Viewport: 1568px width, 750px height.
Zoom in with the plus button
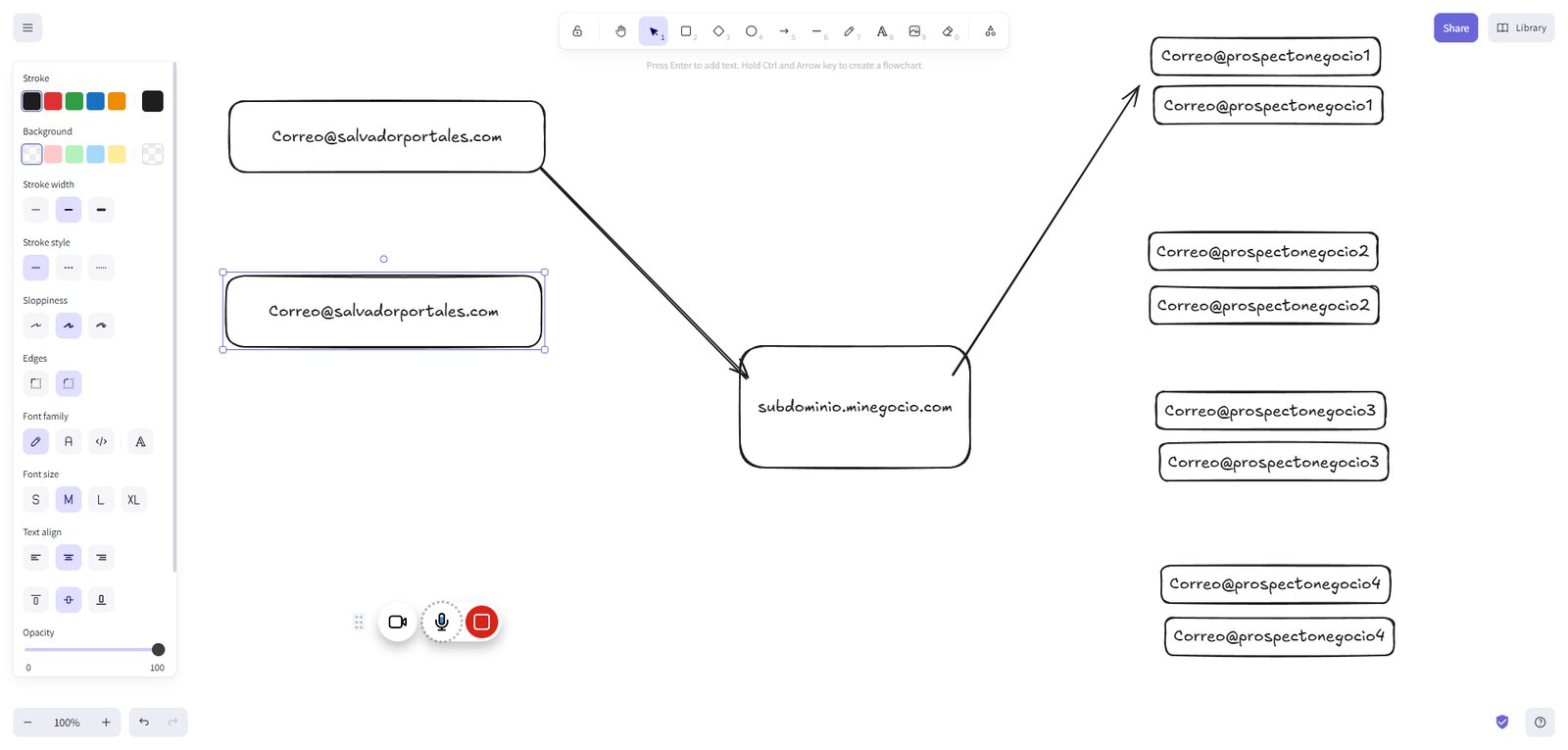106,723
